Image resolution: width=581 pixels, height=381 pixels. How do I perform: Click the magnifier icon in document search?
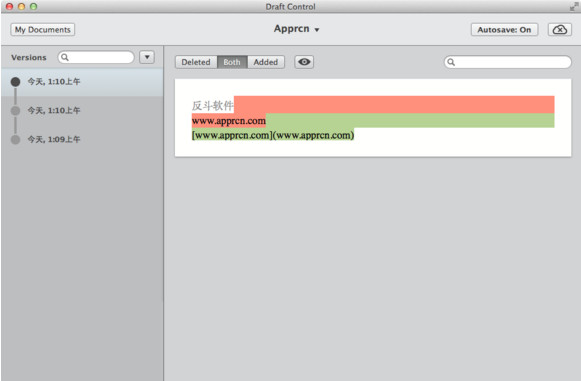451,62
